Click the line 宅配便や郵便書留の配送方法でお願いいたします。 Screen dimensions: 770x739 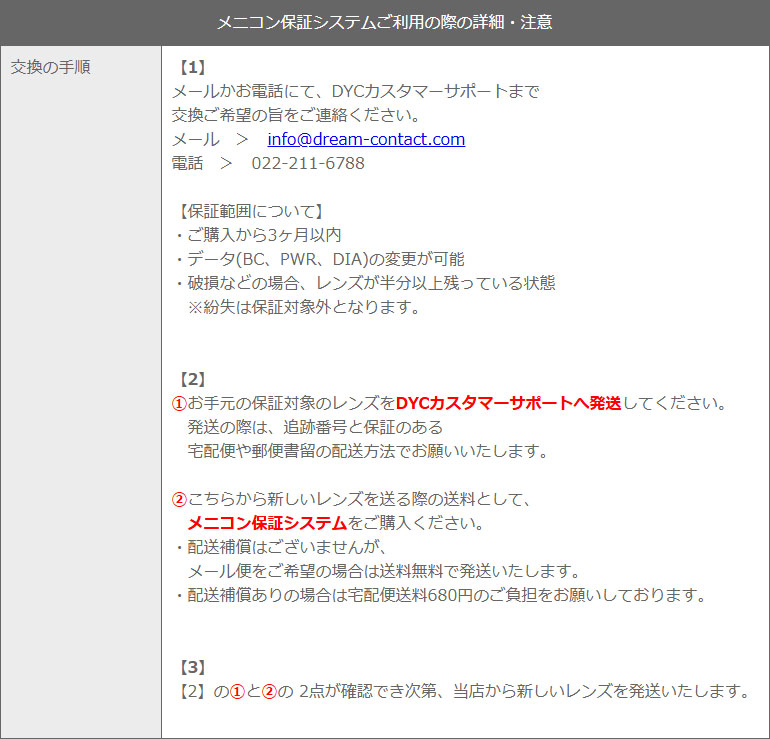tap(367, 451)
